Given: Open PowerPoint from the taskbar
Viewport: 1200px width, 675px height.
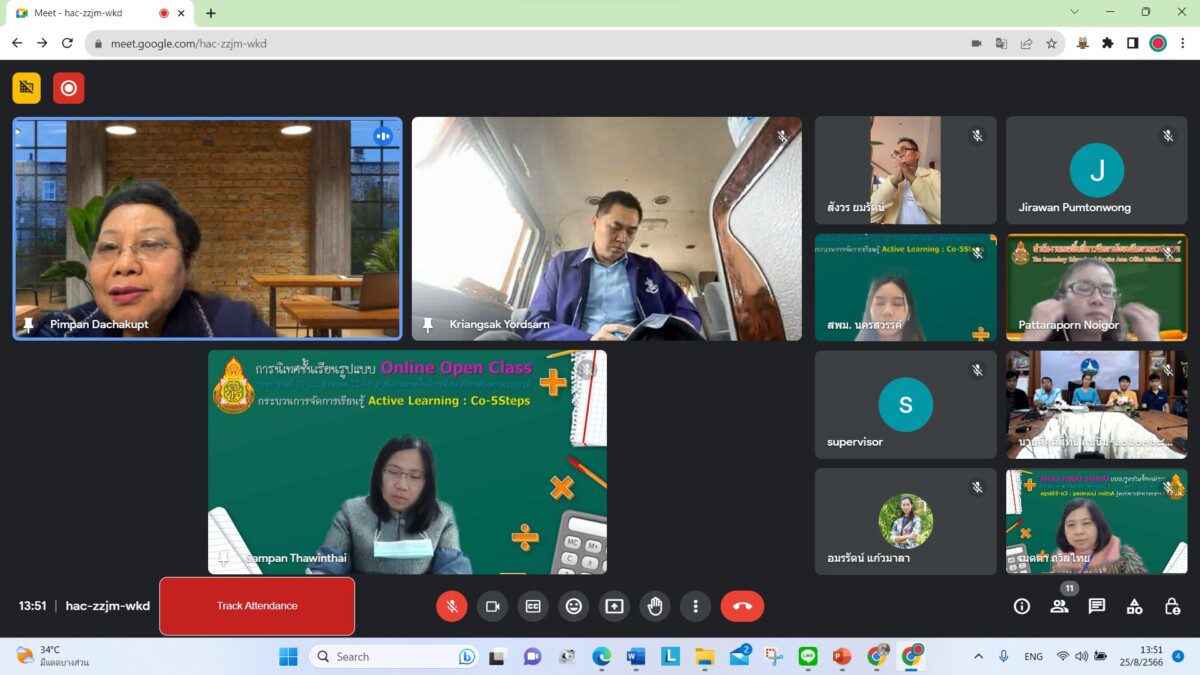Looking at the screenshot, I should point(842,656).
